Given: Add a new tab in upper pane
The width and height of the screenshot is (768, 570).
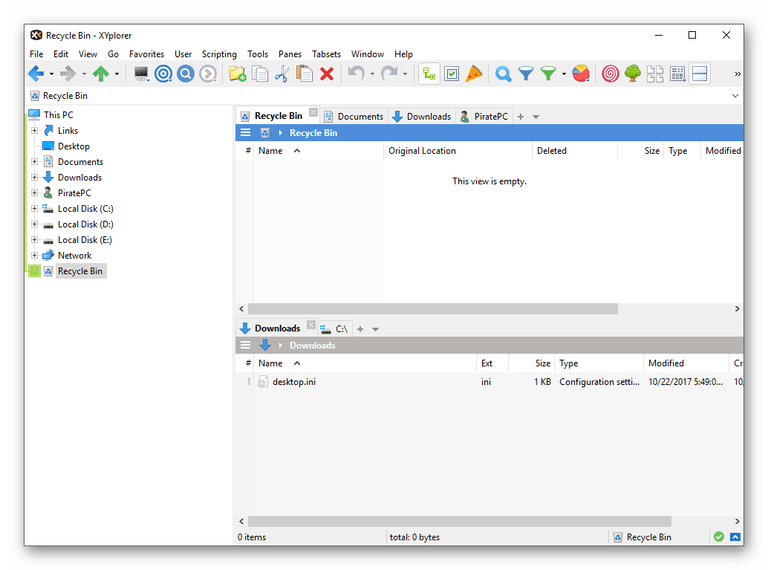Looking at the screenshot, I should pyautogui.click(x=521, y=117).
